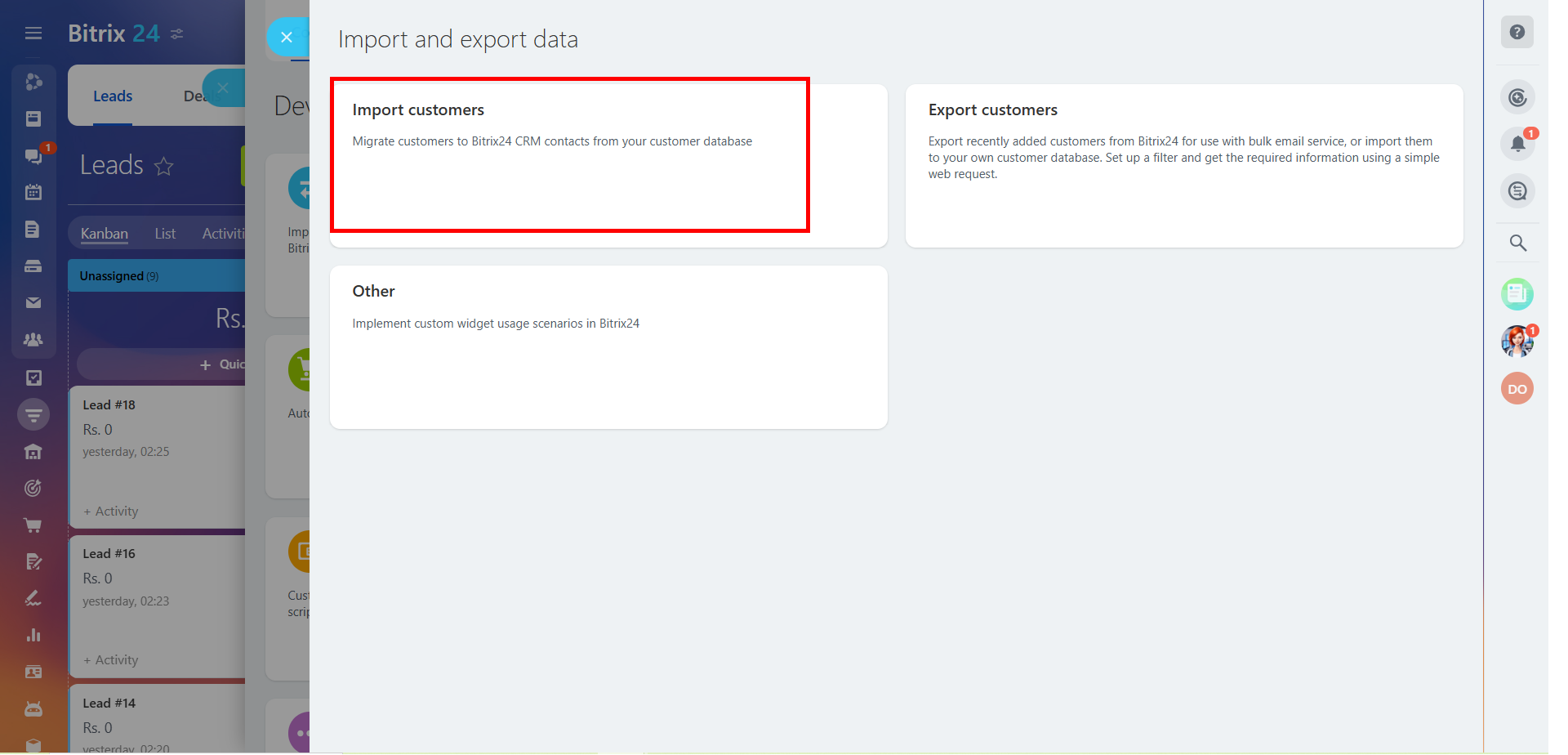1568x755 pixels.
Task: Open the Other widget scenarios card
Action: [x=608, y=347]
